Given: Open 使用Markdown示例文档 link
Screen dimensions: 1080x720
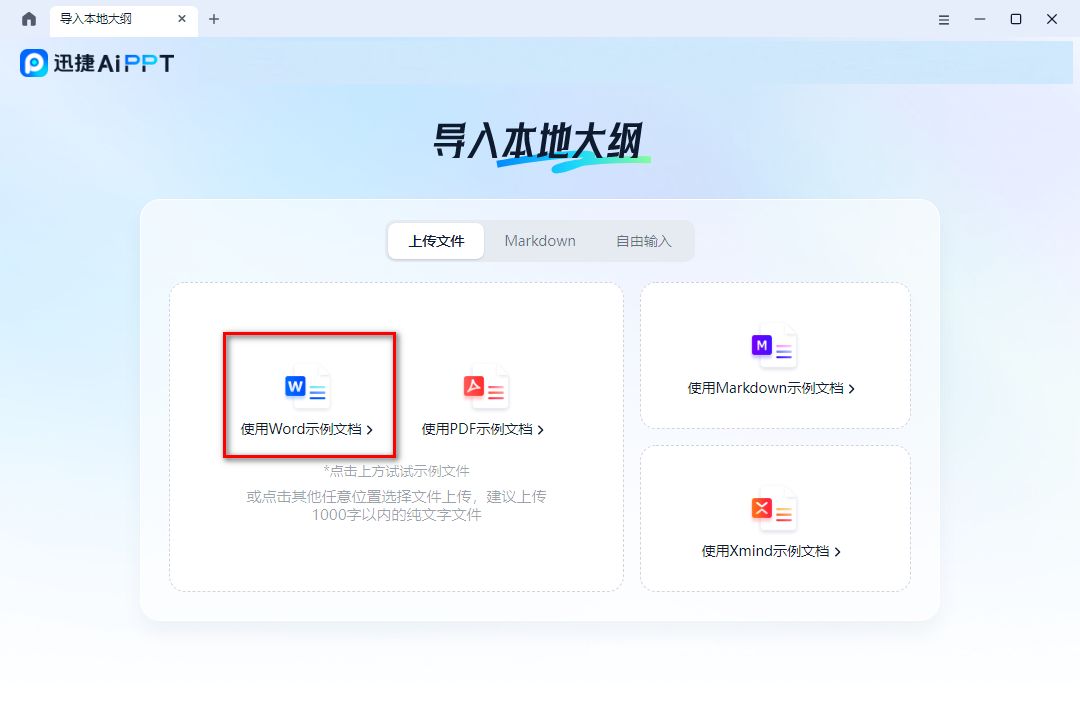Looking at the screenshot, I should pyautogui.click(x=771, y=388).
